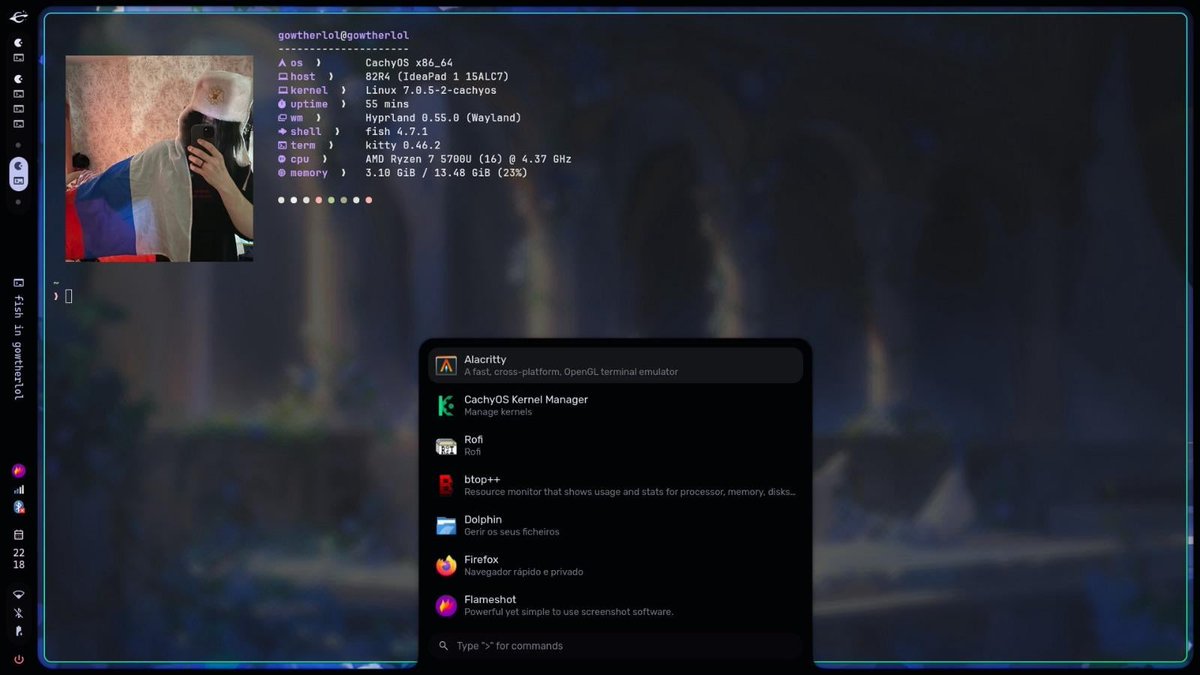Screen dimensions: 1200x675
Task: Click the blue Bluetooth tray icon
Action: tap(18, 507)
